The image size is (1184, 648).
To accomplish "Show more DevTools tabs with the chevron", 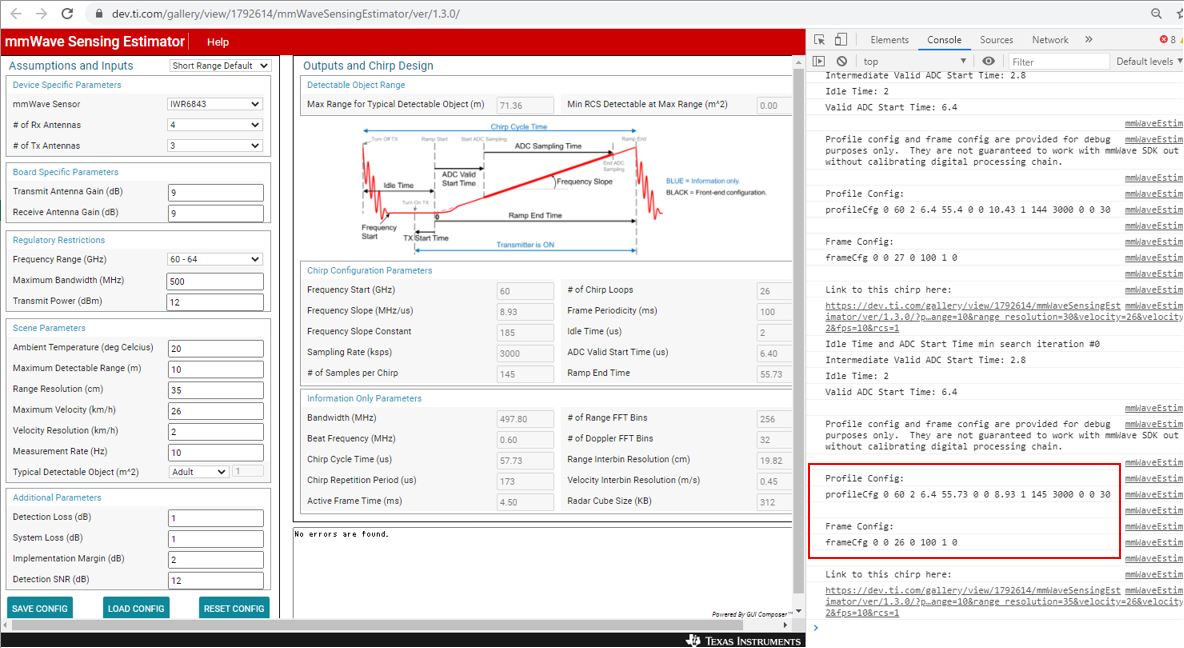I will [1088, 39].
